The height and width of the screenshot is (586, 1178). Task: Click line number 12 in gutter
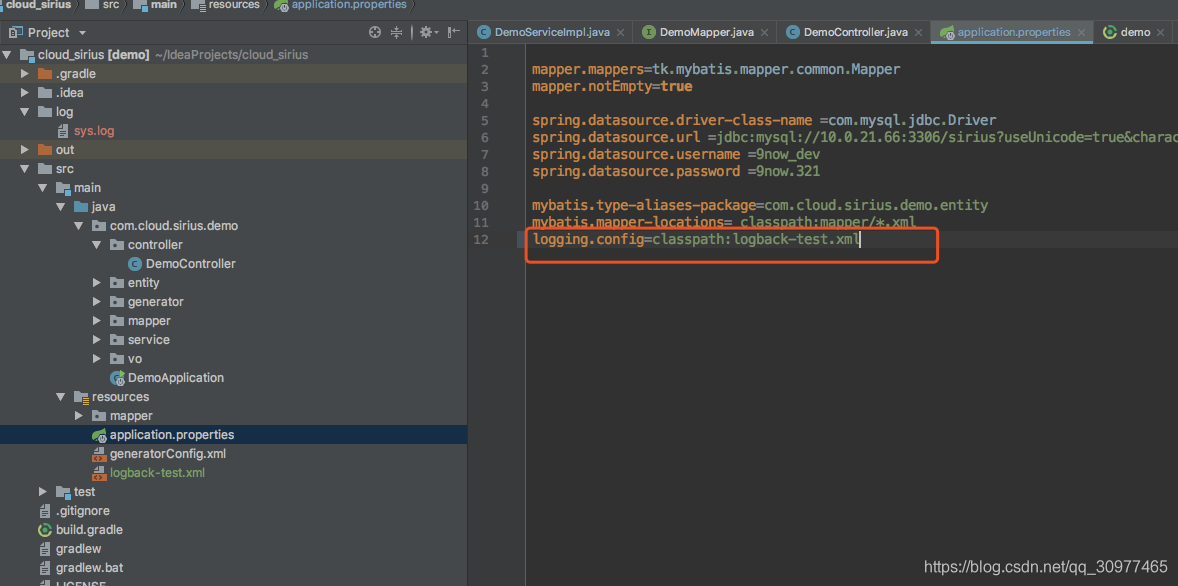[x=481, y=240]
